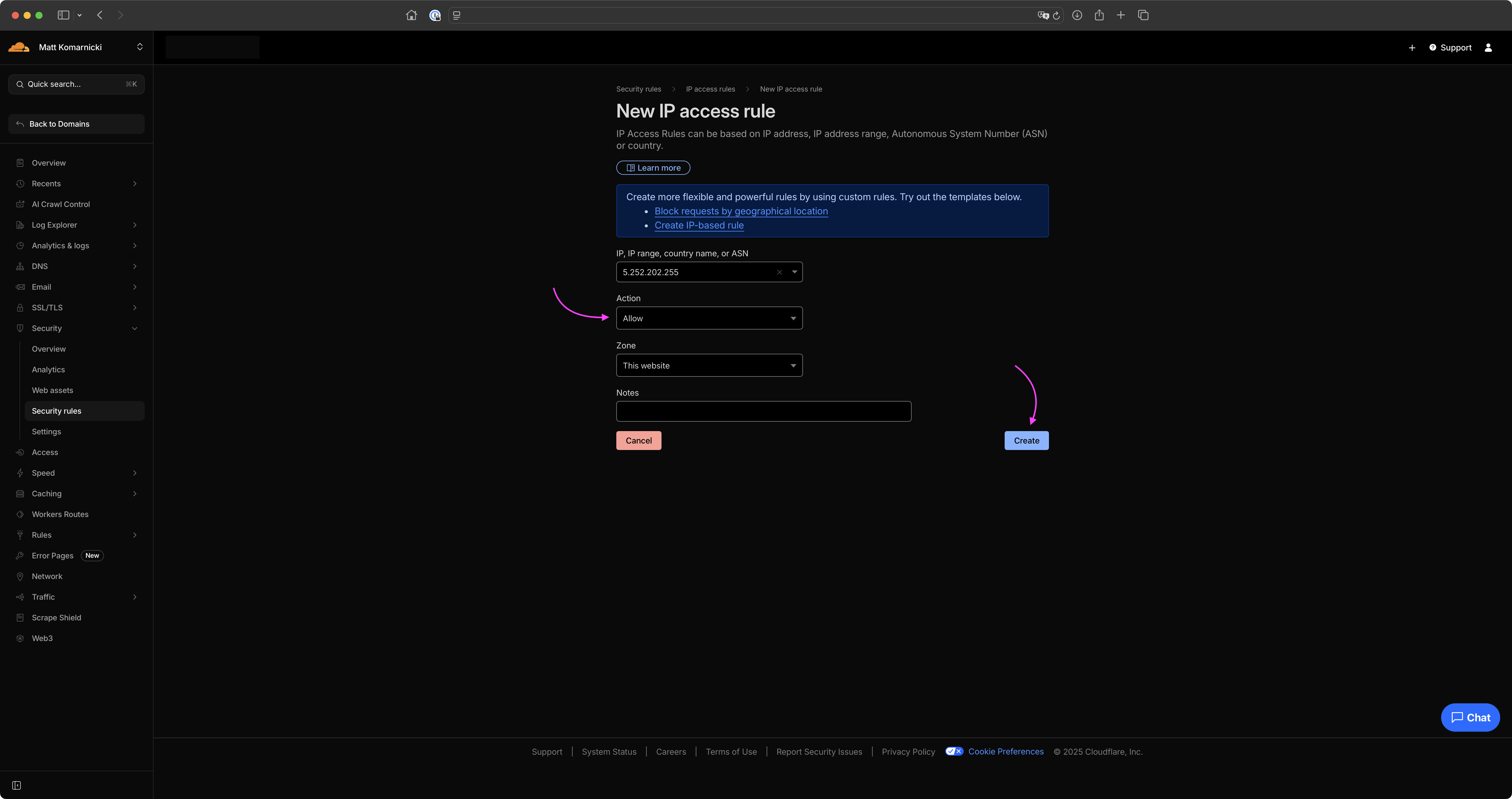Open the Action dropdown showing Allow
The height and width of the screenshot is (799, 1512).
tap(709, 318)
